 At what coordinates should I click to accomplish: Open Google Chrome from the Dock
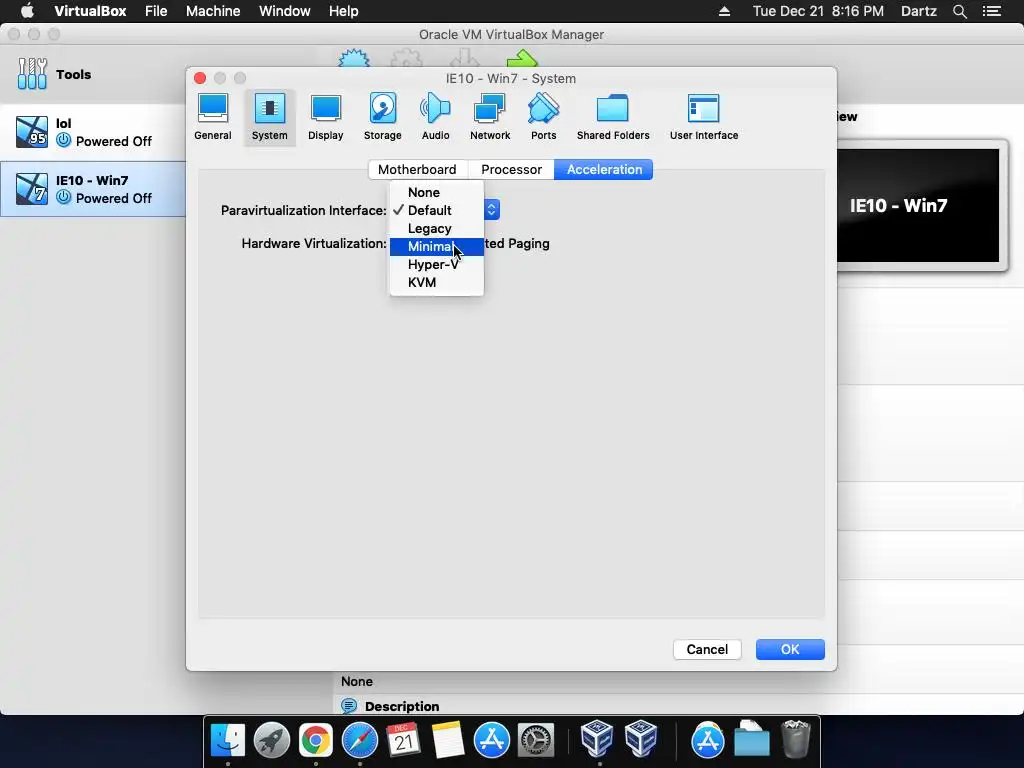pyautogui.click(x=315, y=741)
